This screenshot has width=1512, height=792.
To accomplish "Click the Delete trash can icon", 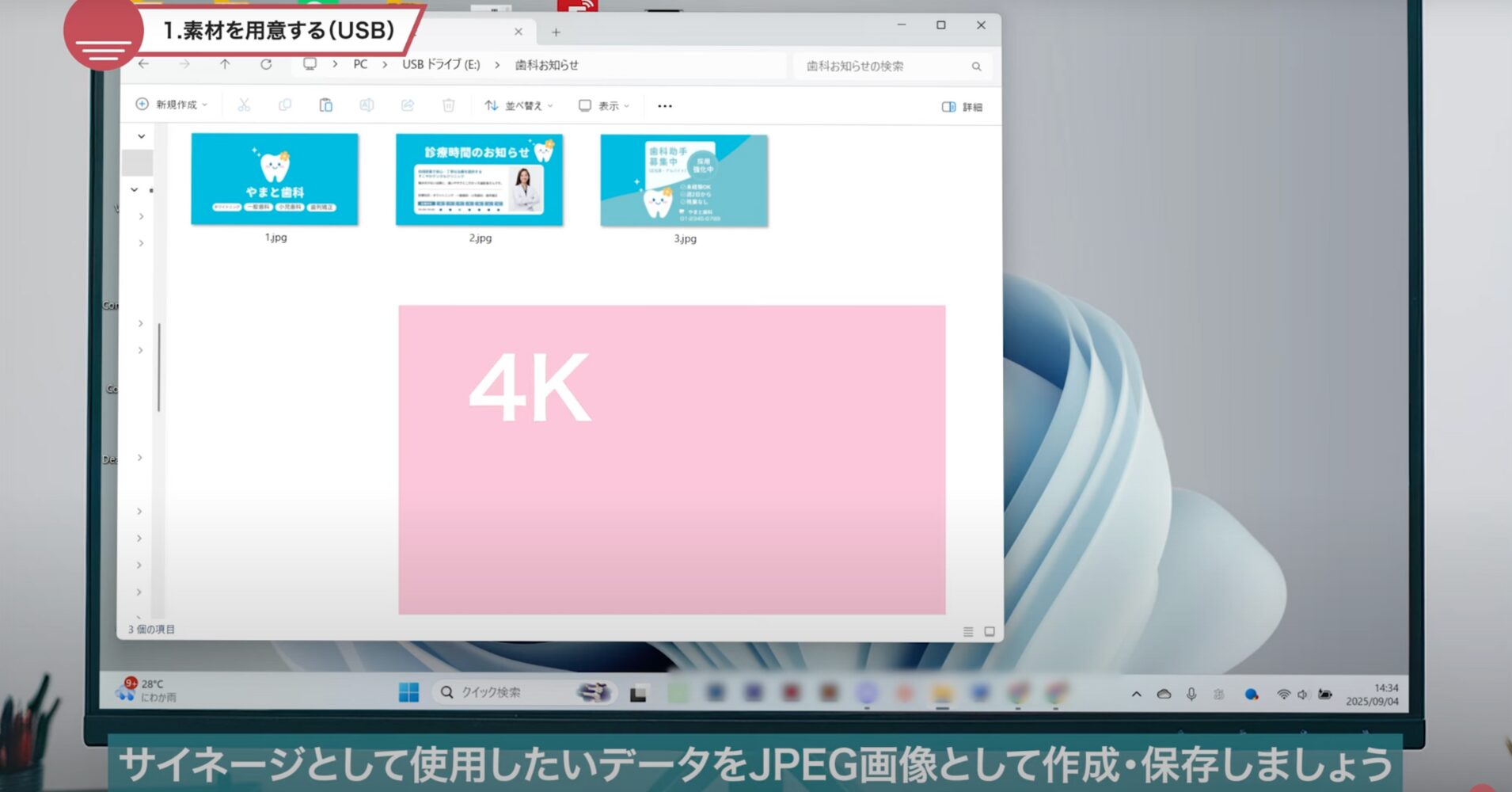I will tap(448, 105).
